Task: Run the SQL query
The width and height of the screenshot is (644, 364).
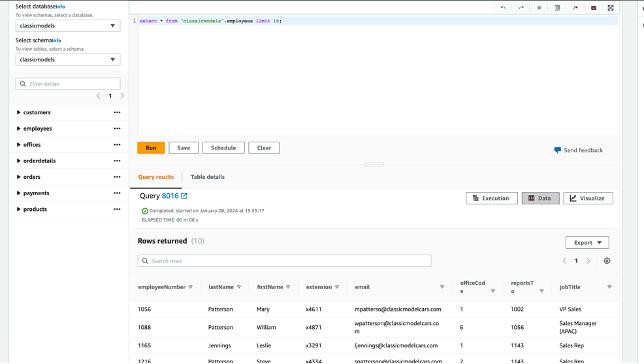Action: pyautogui.click(x=151, y=148)
